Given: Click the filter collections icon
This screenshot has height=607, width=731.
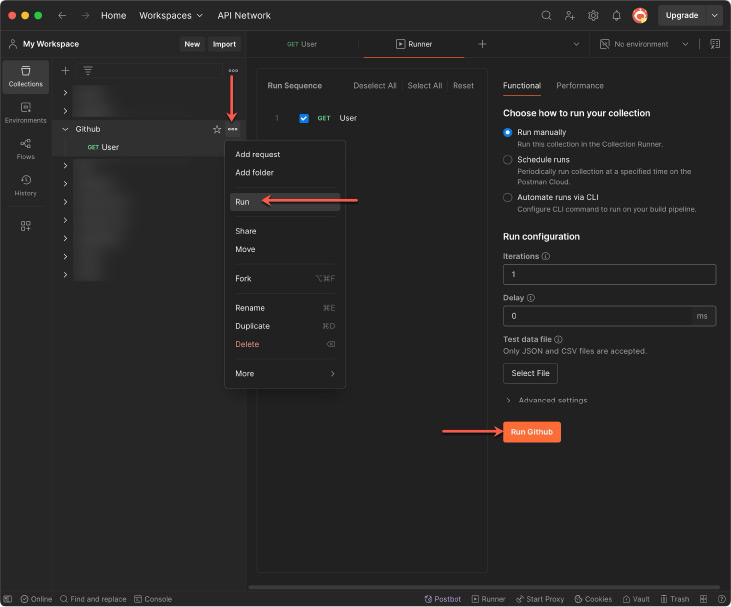Looking at the screenshot, I should (x=88, y=70).
